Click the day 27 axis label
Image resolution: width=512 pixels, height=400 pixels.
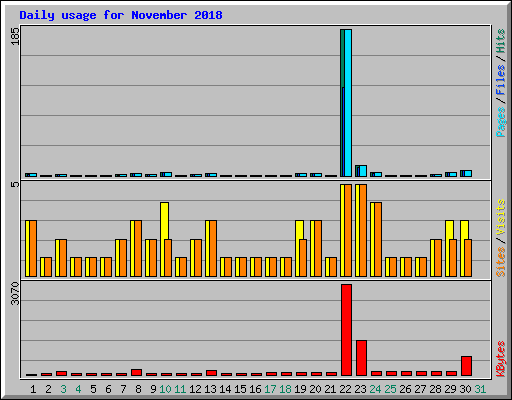[x=420, y=389]
